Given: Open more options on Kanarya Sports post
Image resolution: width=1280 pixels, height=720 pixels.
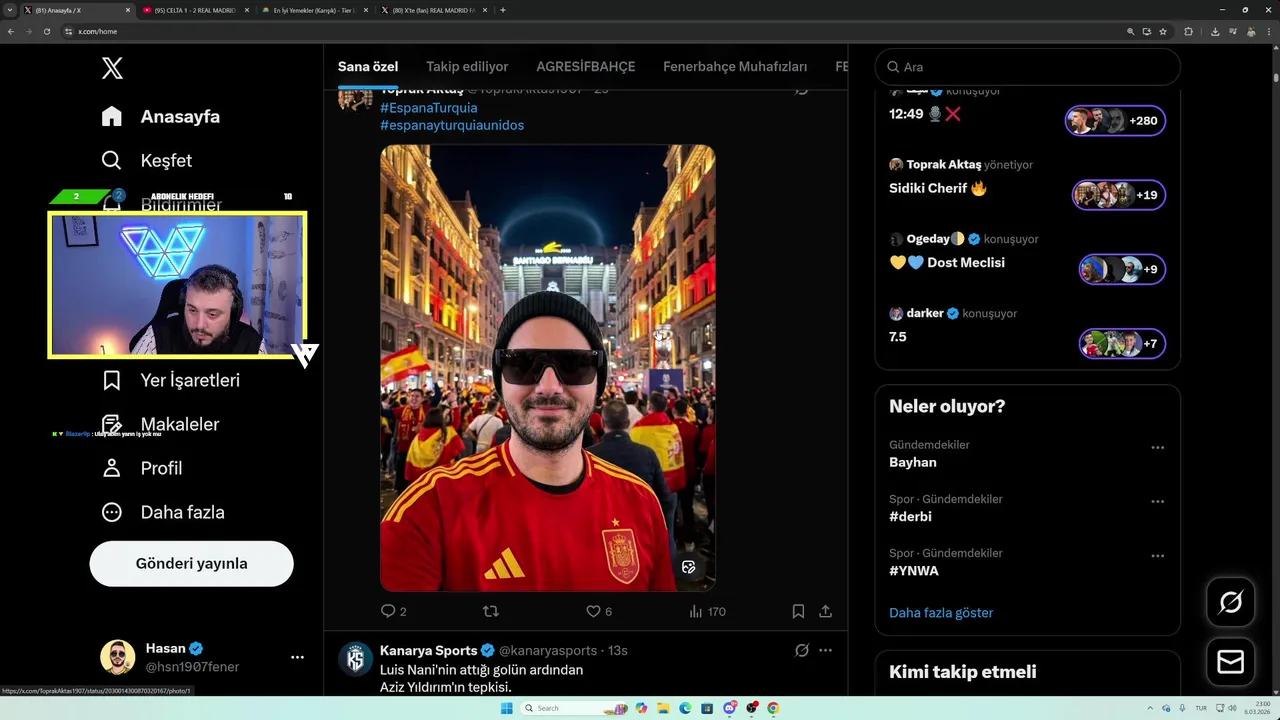Looking at the screenshot, I should tap(825, 650).
